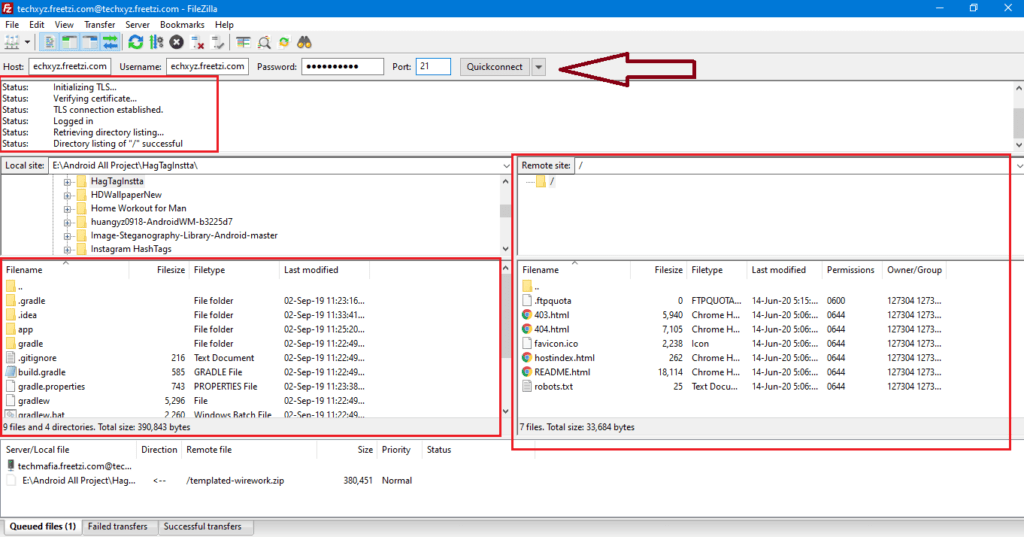
Task: Select the robots.txt file icon
Action: click(527, 387)
